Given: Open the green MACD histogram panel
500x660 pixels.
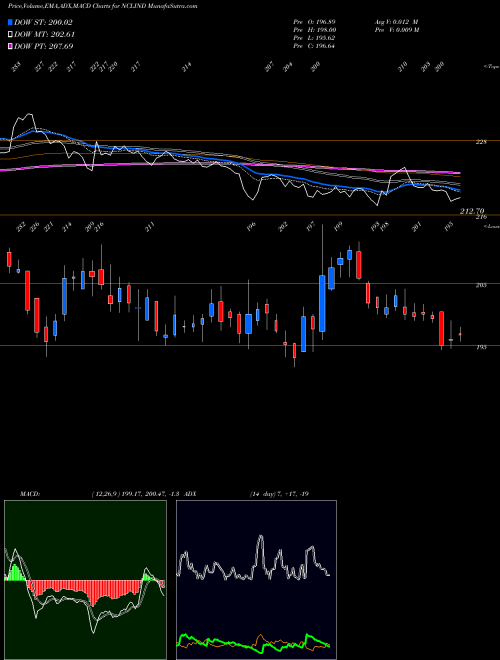Looking at the screenshot, I should click(85, 580).
